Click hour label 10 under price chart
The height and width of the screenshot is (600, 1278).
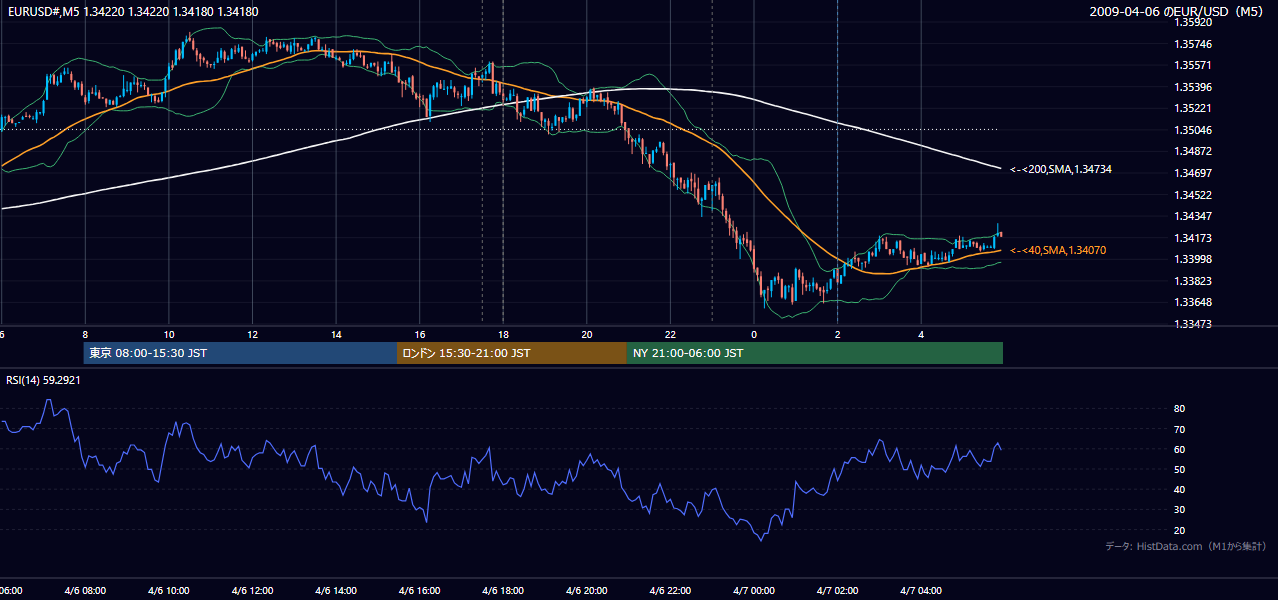coord(169,334)
